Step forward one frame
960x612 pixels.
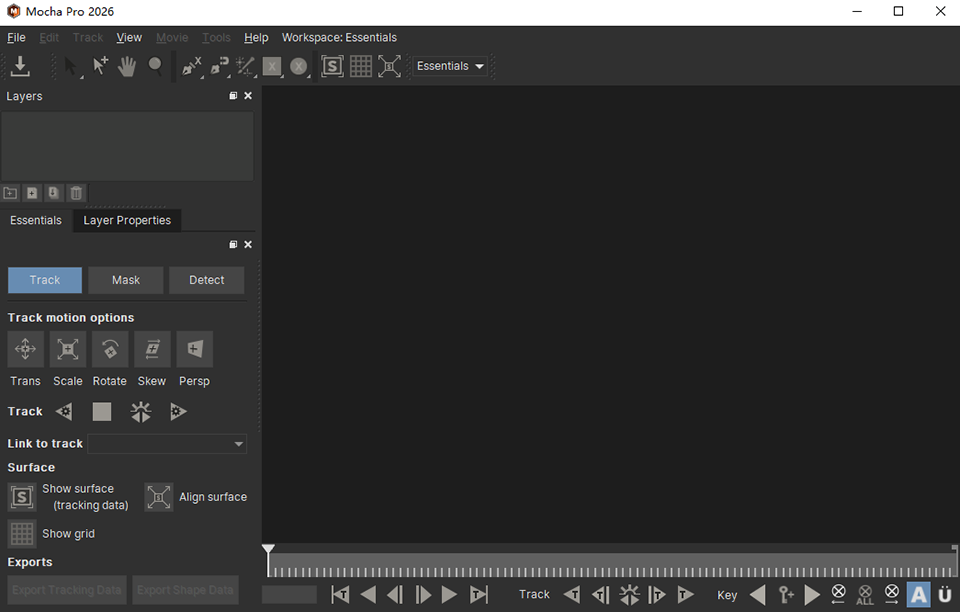[423, 594]
